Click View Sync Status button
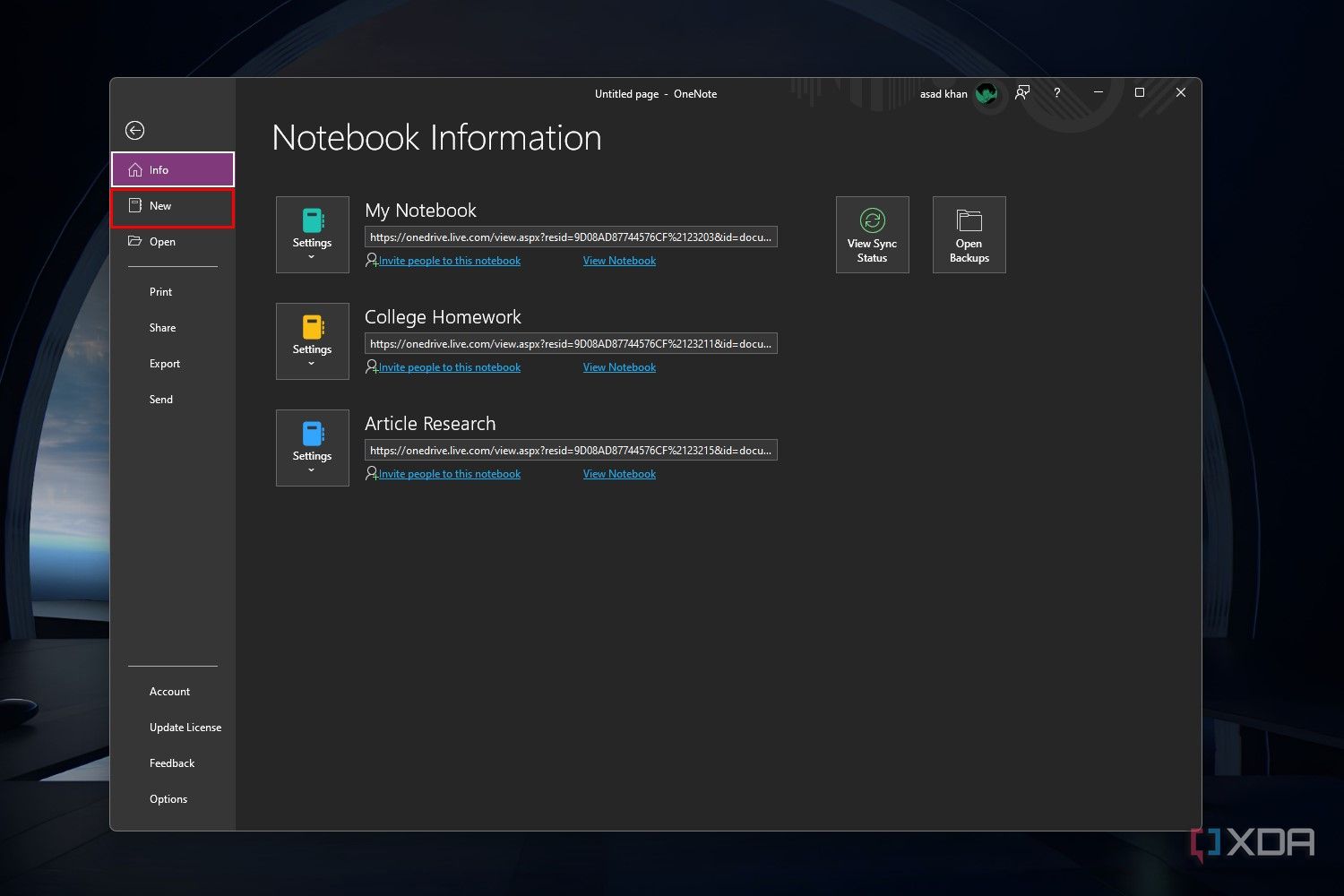The width and height of the screenshot is (1344, 896). 873,235
